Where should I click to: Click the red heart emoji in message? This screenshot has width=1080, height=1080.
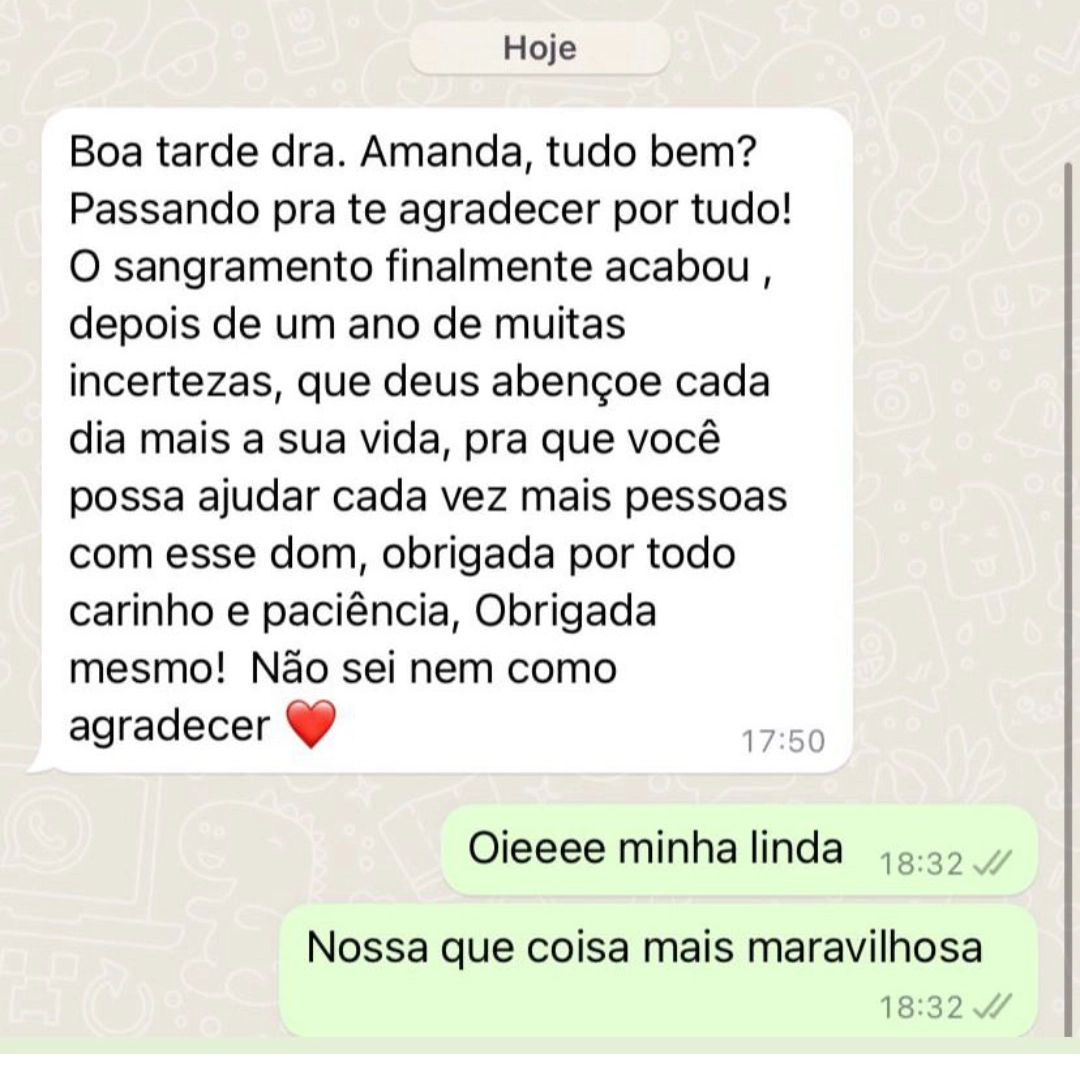click(x=311, y=724)
